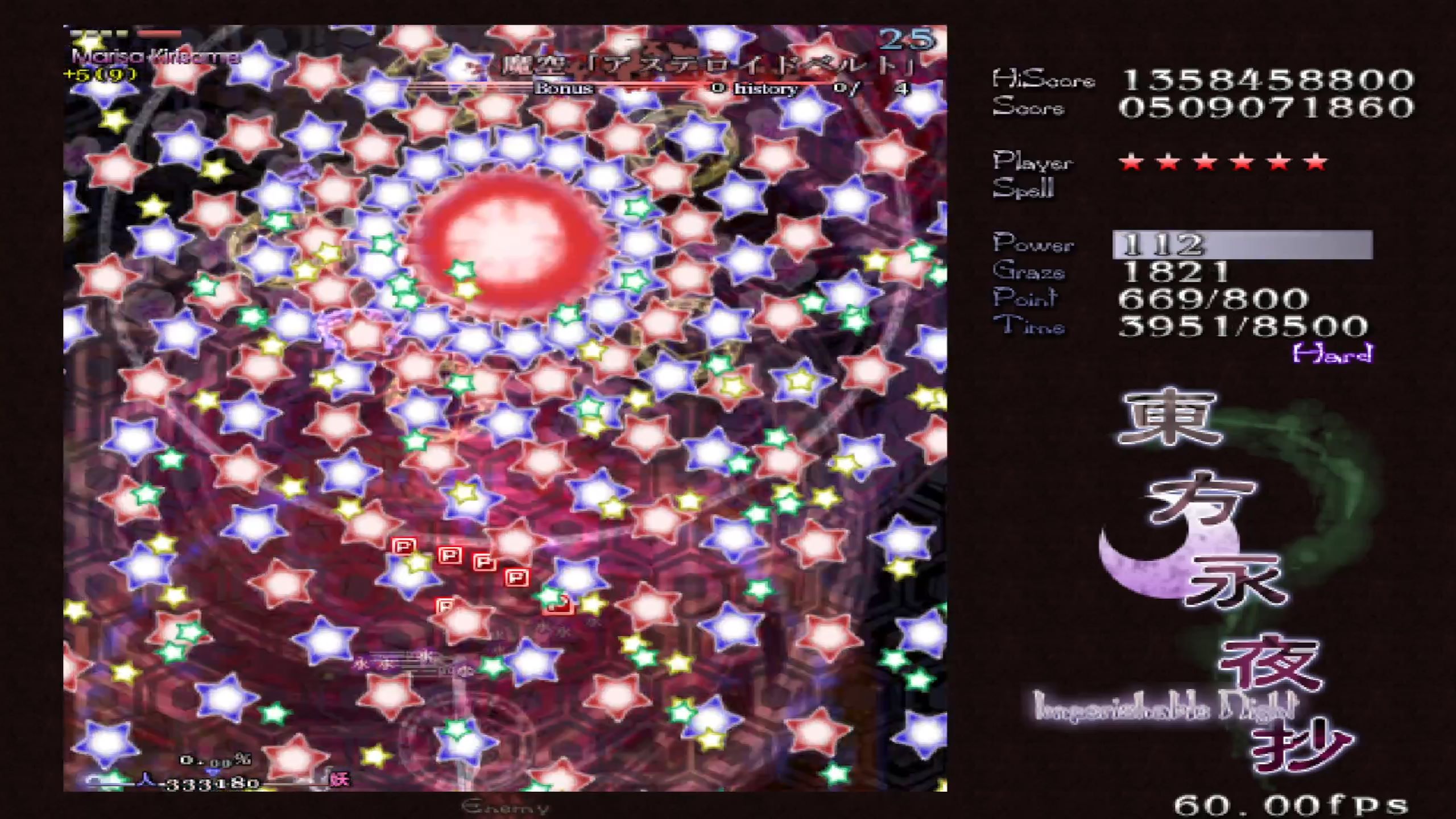
Task: Click the pink 妖 gauge marker
Action: tap(339, 780)
